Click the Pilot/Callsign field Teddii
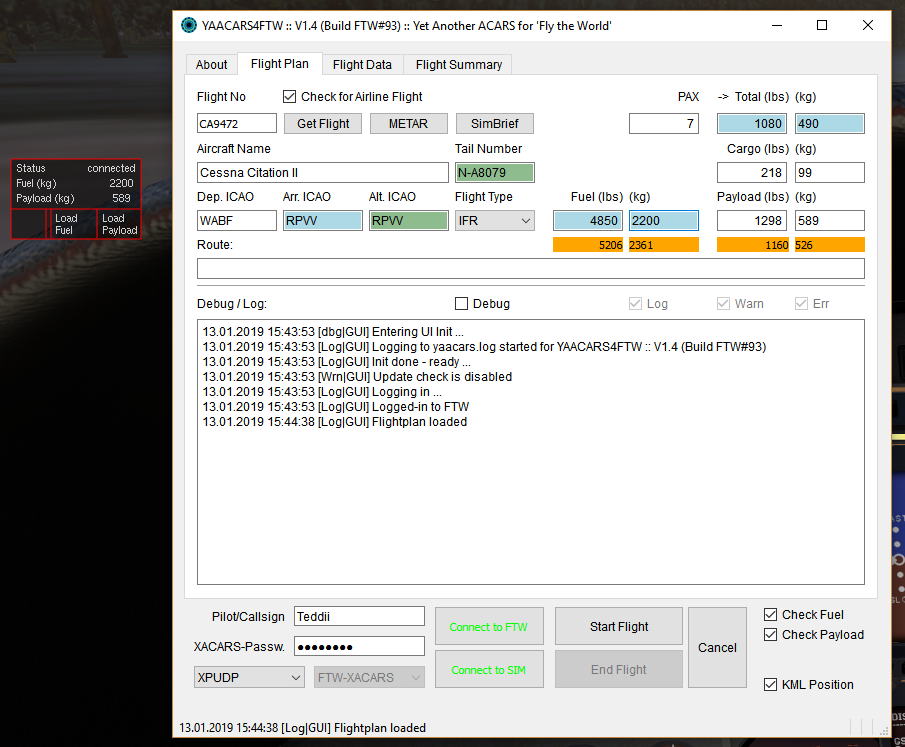This screenshot has height=747, width=905. pos(359,617)
